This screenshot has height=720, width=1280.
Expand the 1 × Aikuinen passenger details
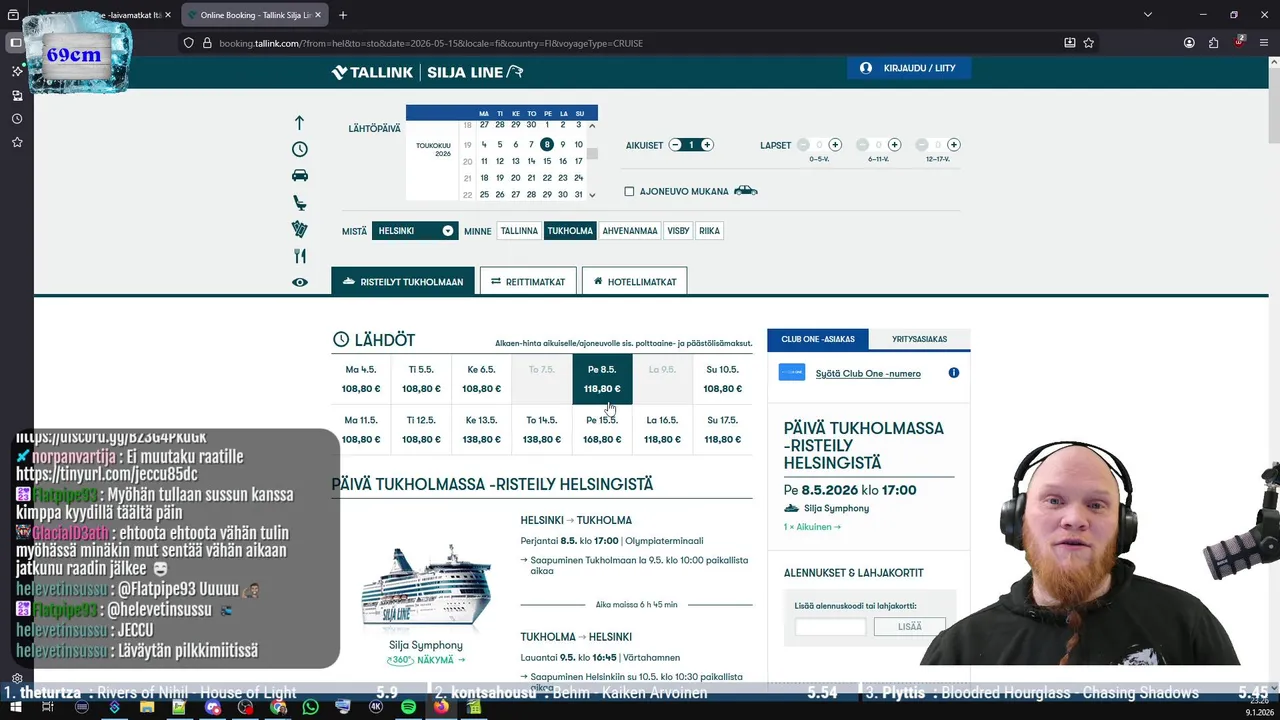pyautogui.click(x=812, y=527)
